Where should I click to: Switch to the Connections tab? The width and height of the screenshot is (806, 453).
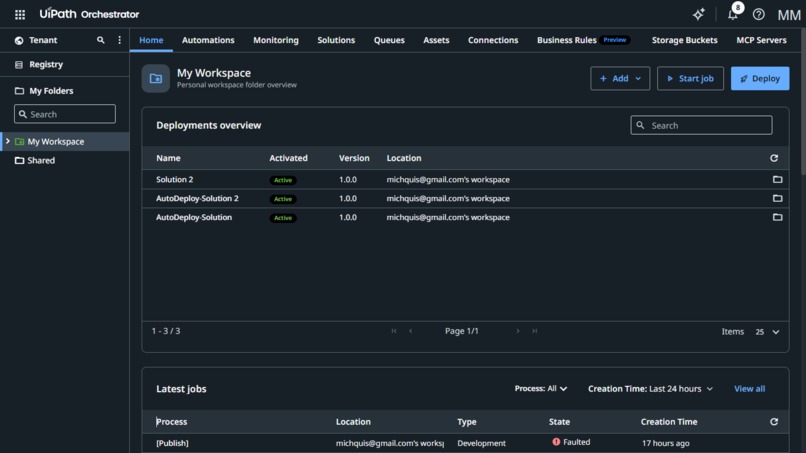[x=493, y=40]
